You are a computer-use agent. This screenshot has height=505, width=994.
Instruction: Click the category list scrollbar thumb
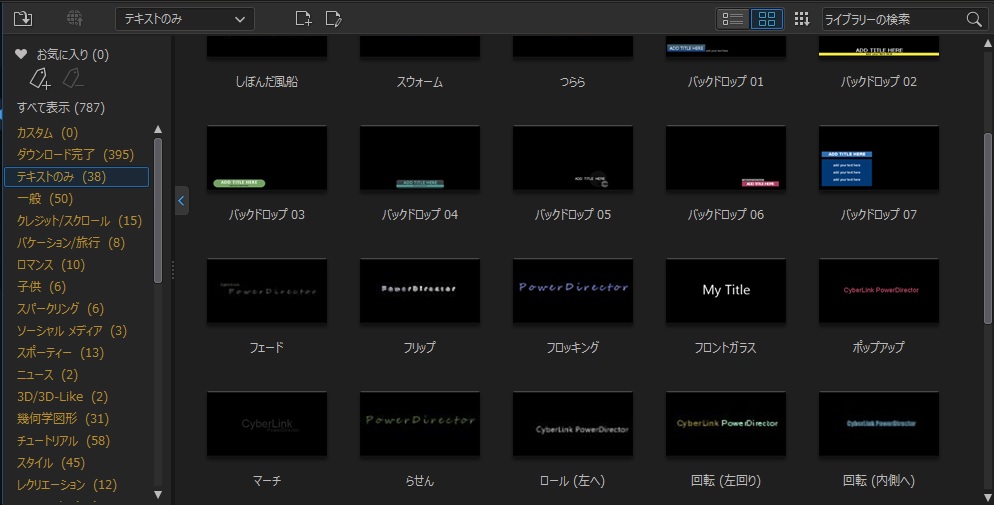[x=158, y=210]
